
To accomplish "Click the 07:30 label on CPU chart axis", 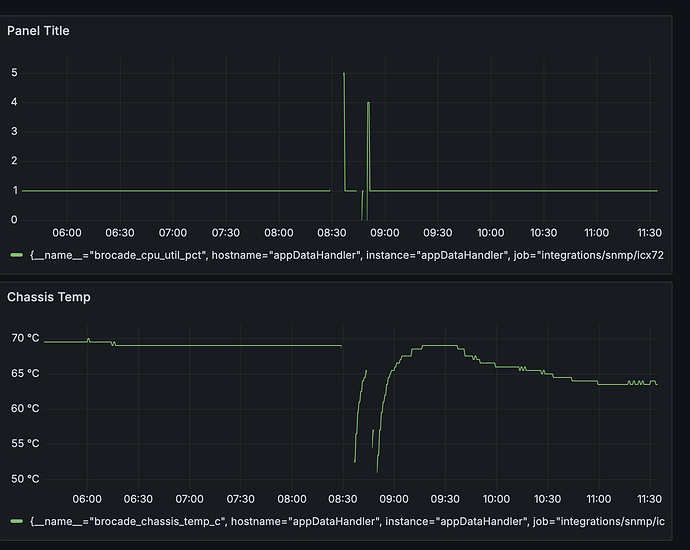I will (226, 233).
